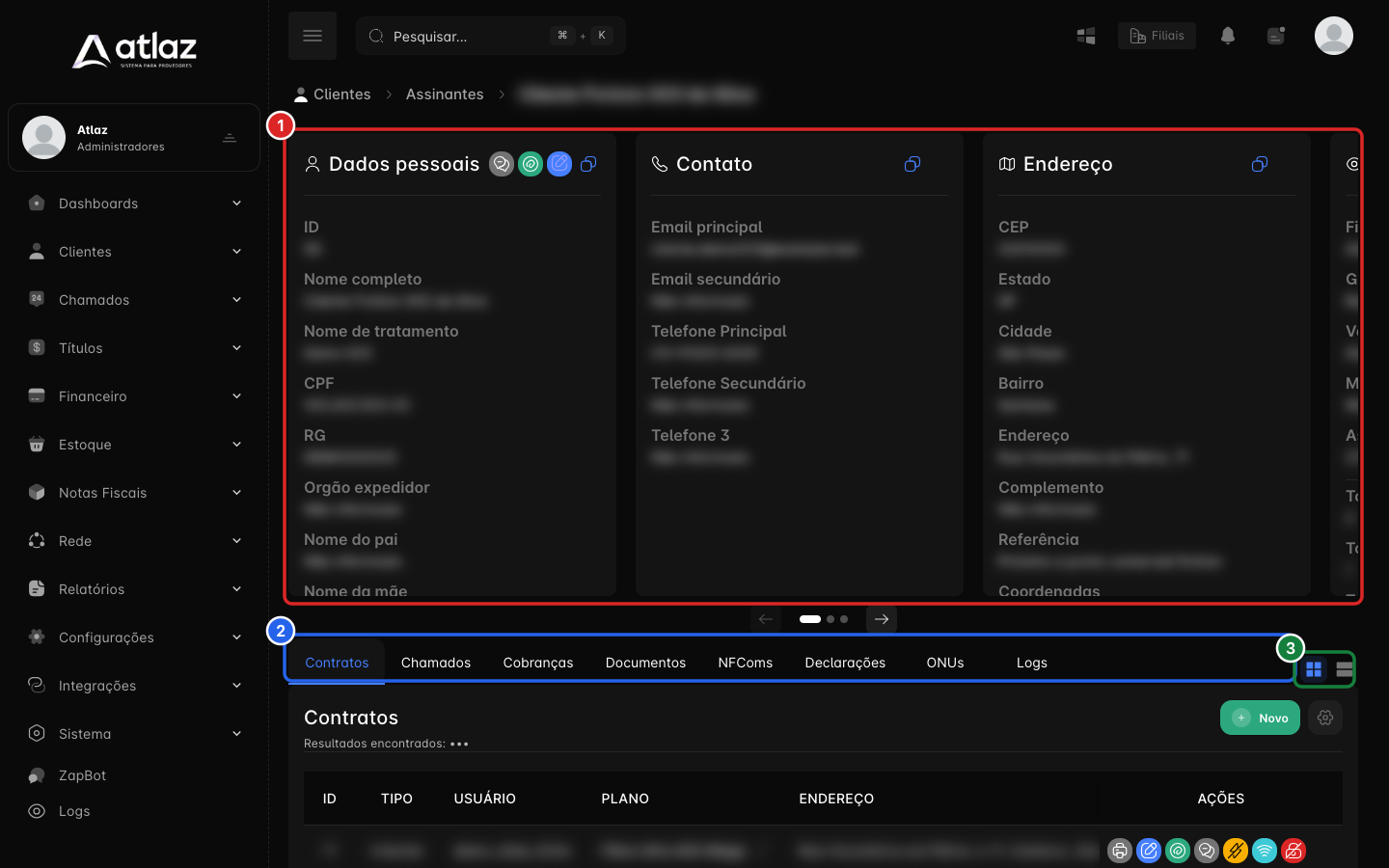
Task: Focus the Pesquisar search field
Action: pyautogui.click(x=491, y=36)
